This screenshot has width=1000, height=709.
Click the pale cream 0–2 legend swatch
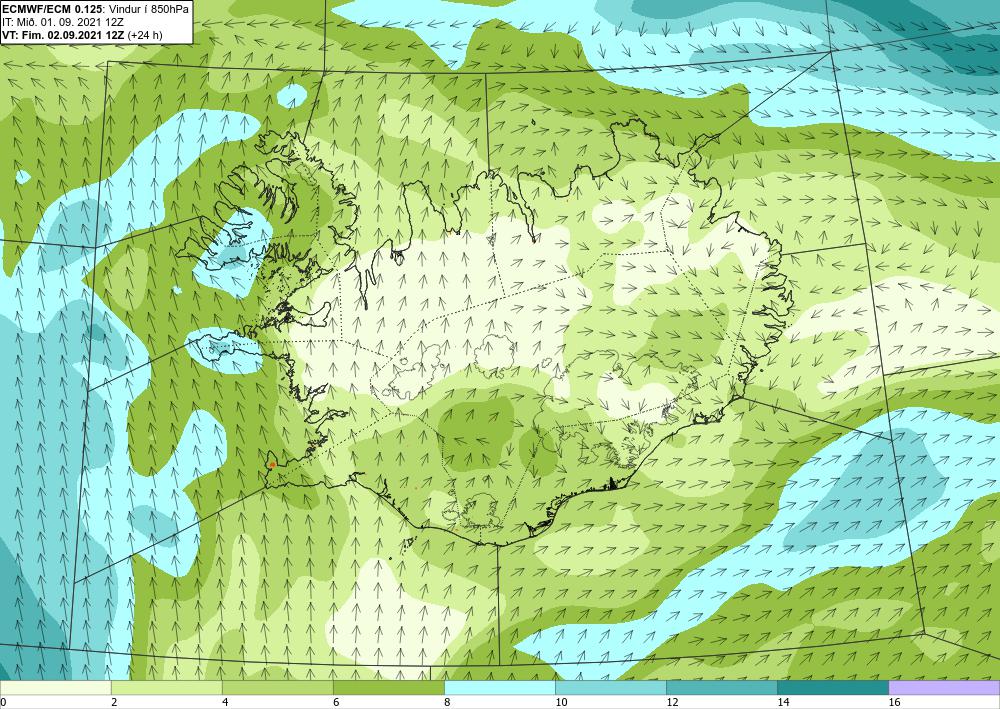pyautogui.click(x=55, y=688)
